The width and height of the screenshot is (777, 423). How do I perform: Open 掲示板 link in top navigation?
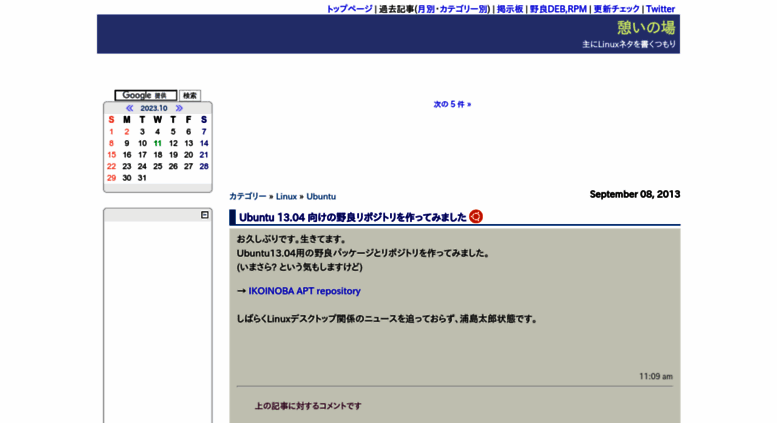(510, 9)
